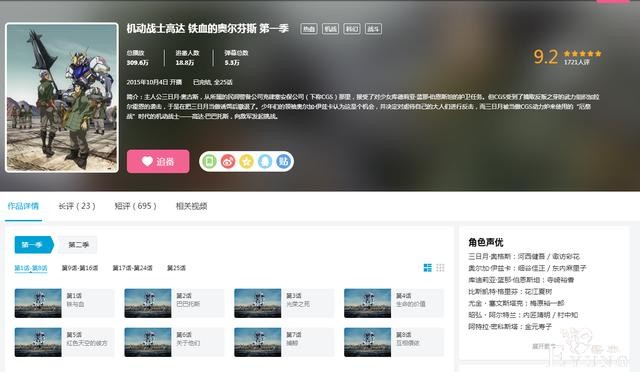Show the 第25话 episode range
Viewport: 640px width, 372px height.
coord(176,268)
